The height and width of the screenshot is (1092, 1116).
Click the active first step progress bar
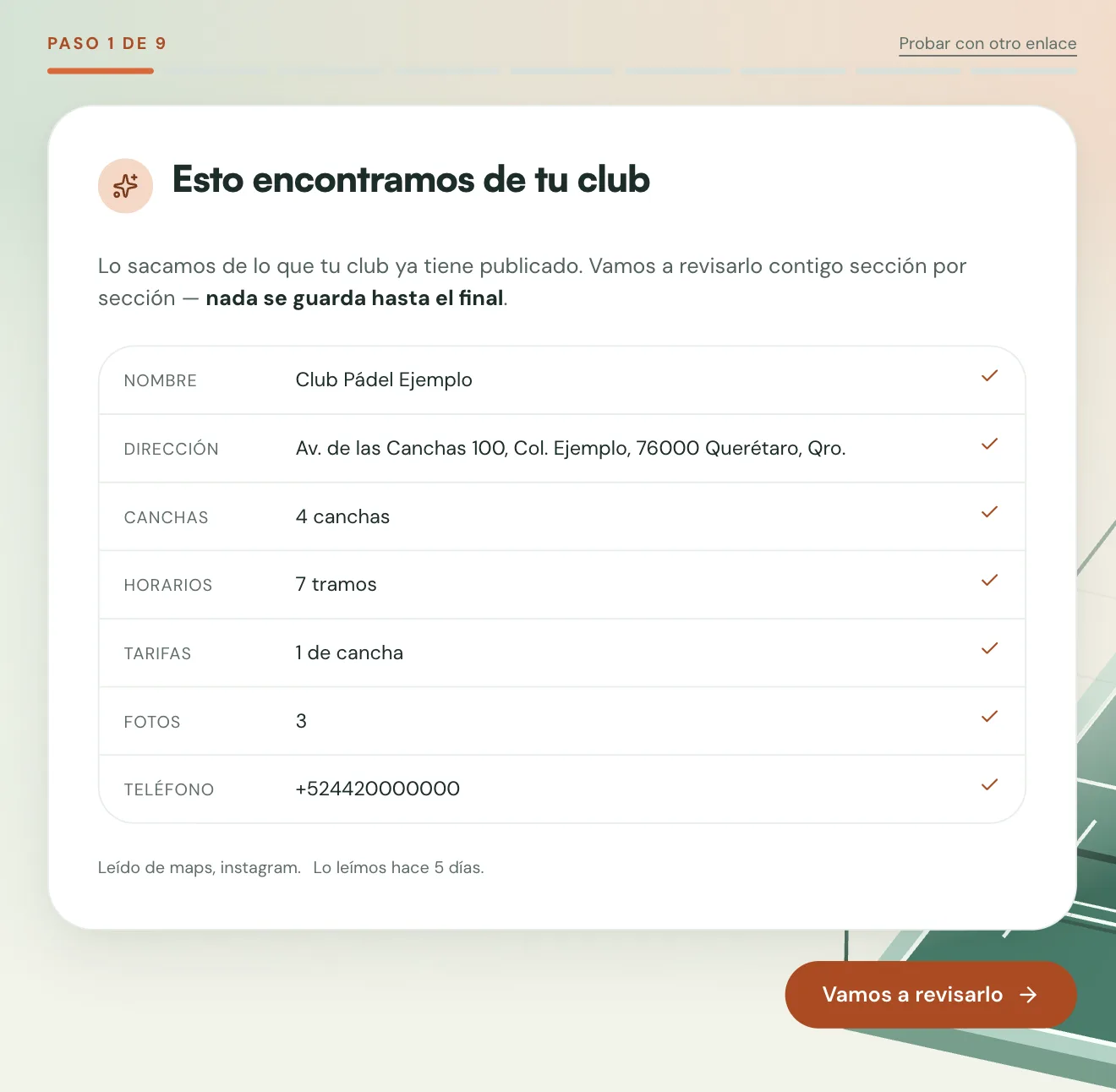pyautogui.click(x=101, y=71)
